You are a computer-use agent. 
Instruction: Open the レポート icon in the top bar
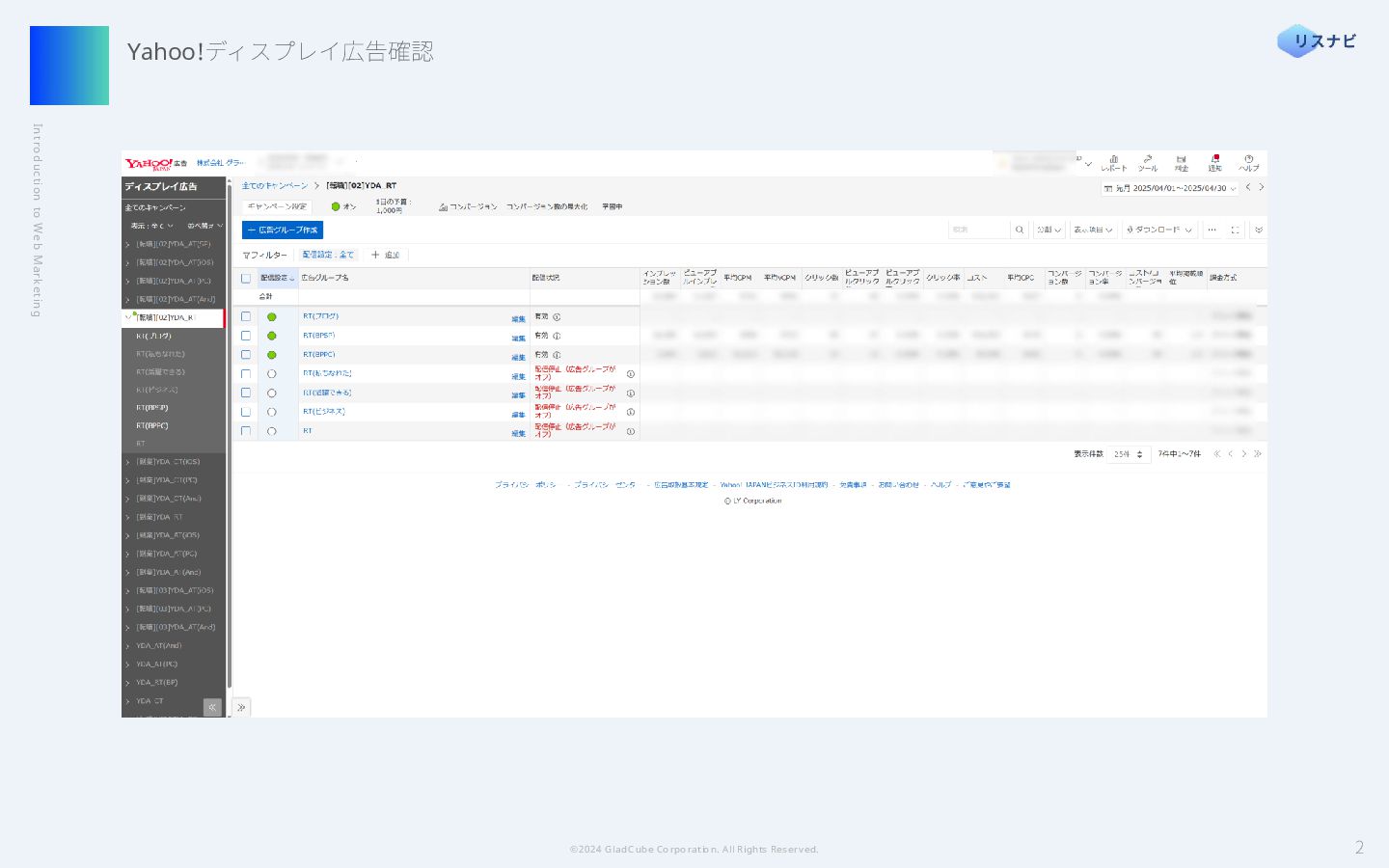click(x=1114, y=162)
